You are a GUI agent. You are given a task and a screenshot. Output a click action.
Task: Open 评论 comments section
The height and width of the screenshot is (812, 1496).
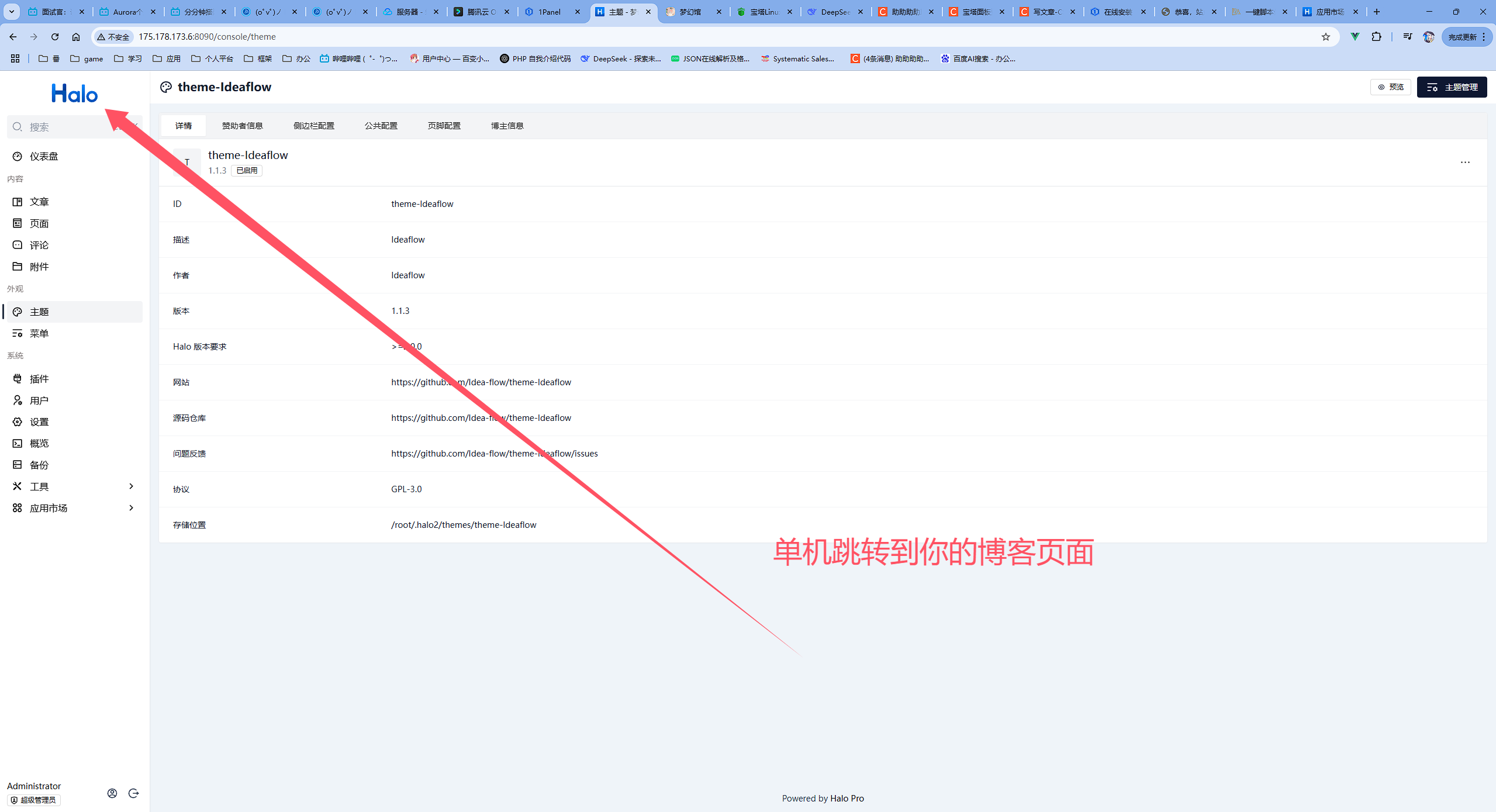pyautogui.click(x=39, y=245)
